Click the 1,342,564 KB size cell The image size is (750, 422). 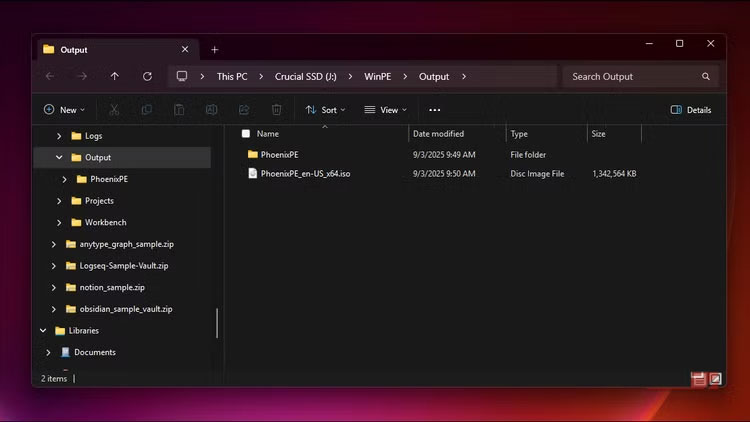pos(614,174)
